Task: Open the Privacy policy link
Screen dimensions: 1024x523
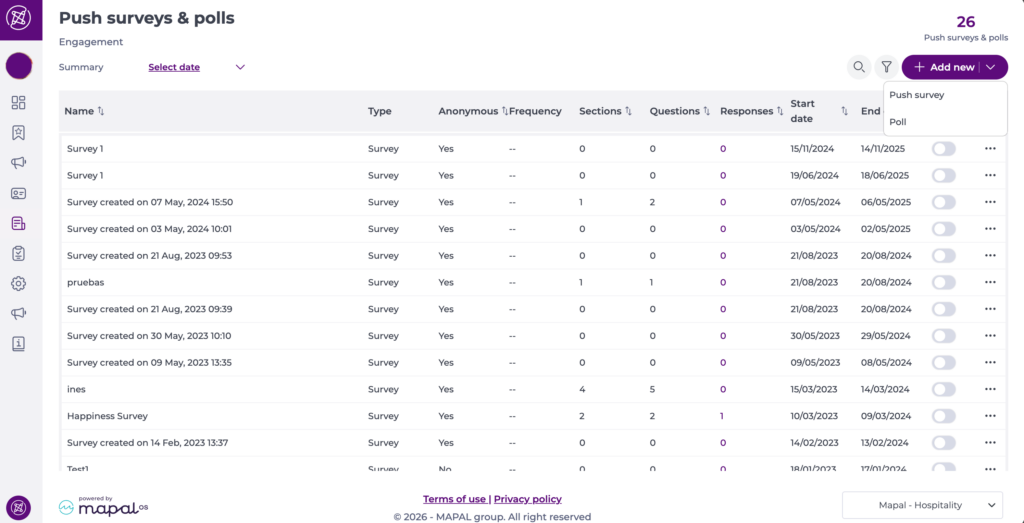Action: tap(527, 499)
